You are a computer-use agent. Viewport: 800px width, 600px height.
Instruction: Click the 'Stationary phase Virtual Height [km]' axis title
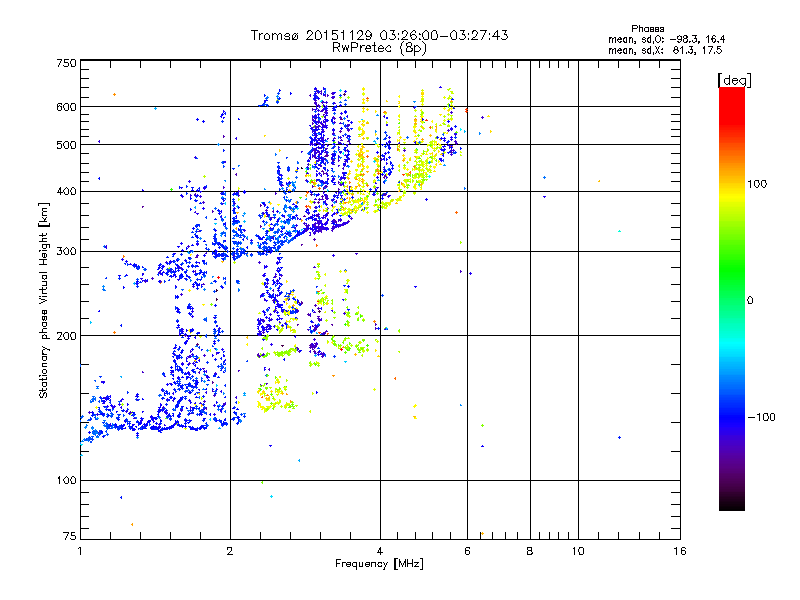click(44, 300)
